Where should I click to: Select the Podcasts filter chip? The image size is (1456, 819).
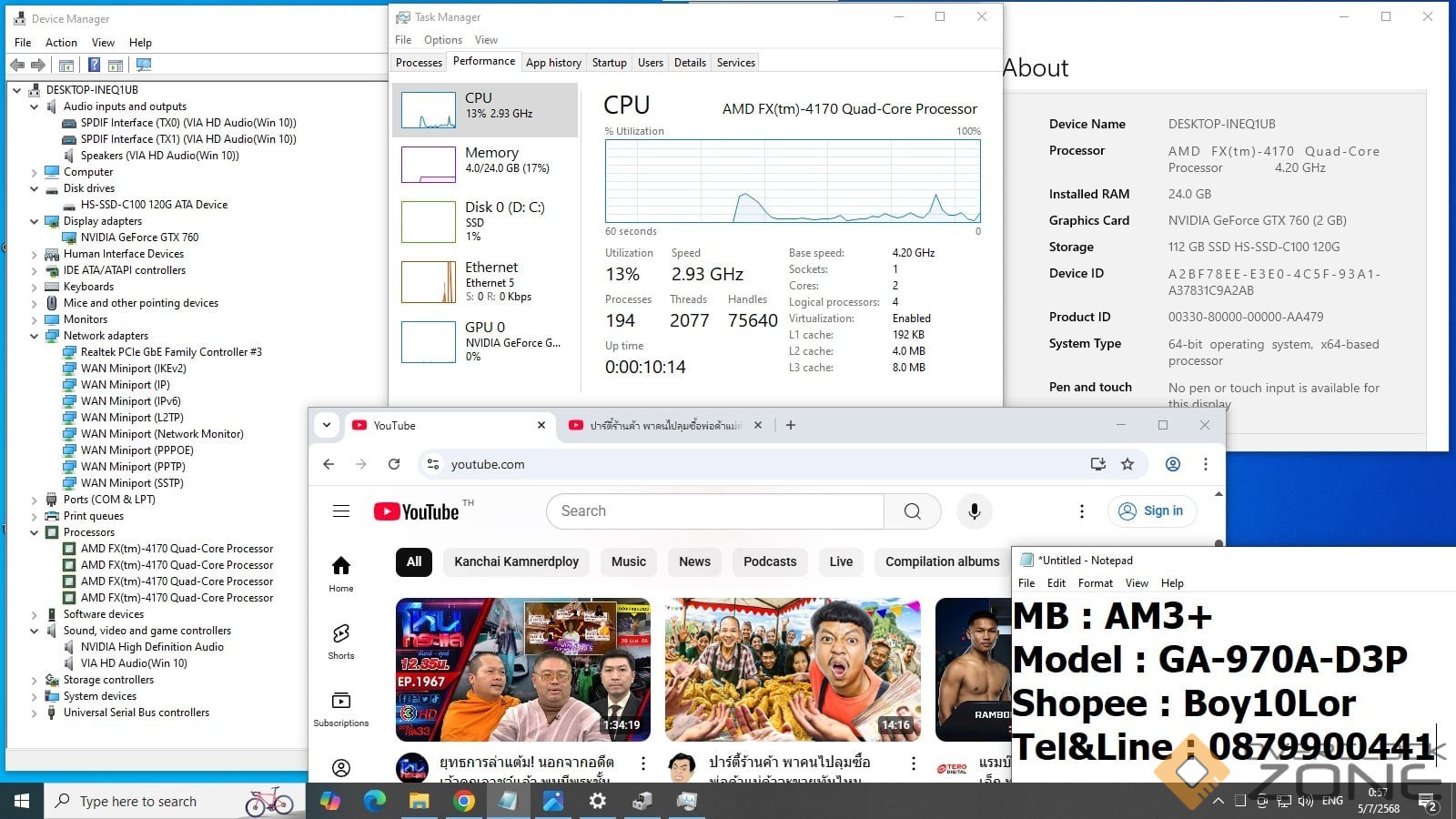click(770, 561)
